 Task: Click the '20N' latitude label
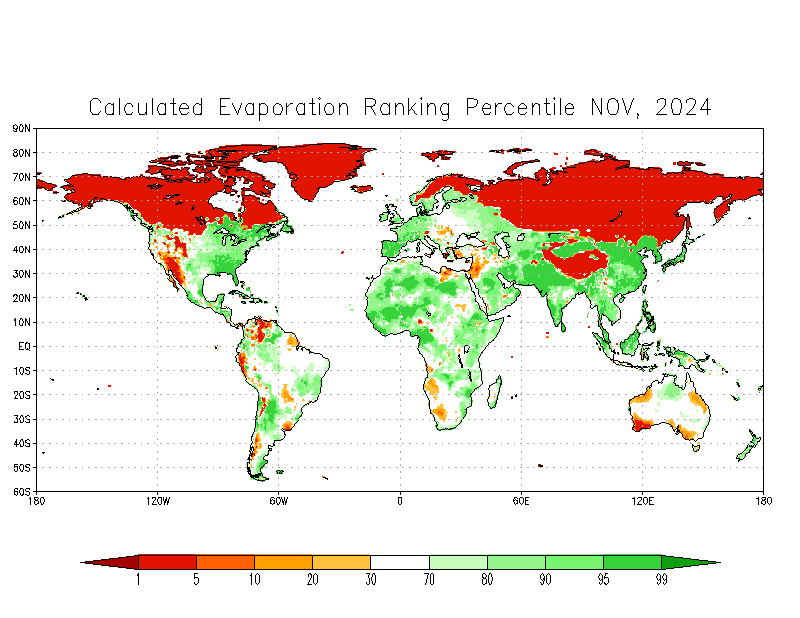21,298
